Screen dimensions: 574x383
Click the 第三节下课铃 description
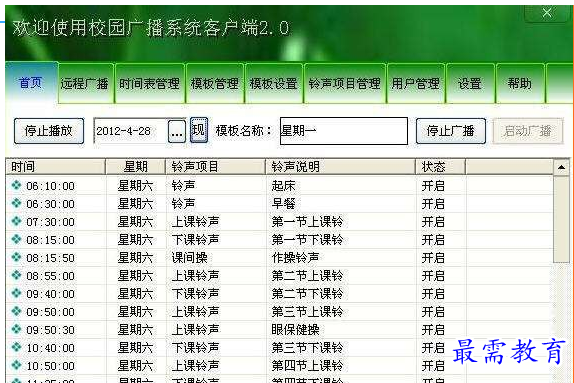(307, 347)
